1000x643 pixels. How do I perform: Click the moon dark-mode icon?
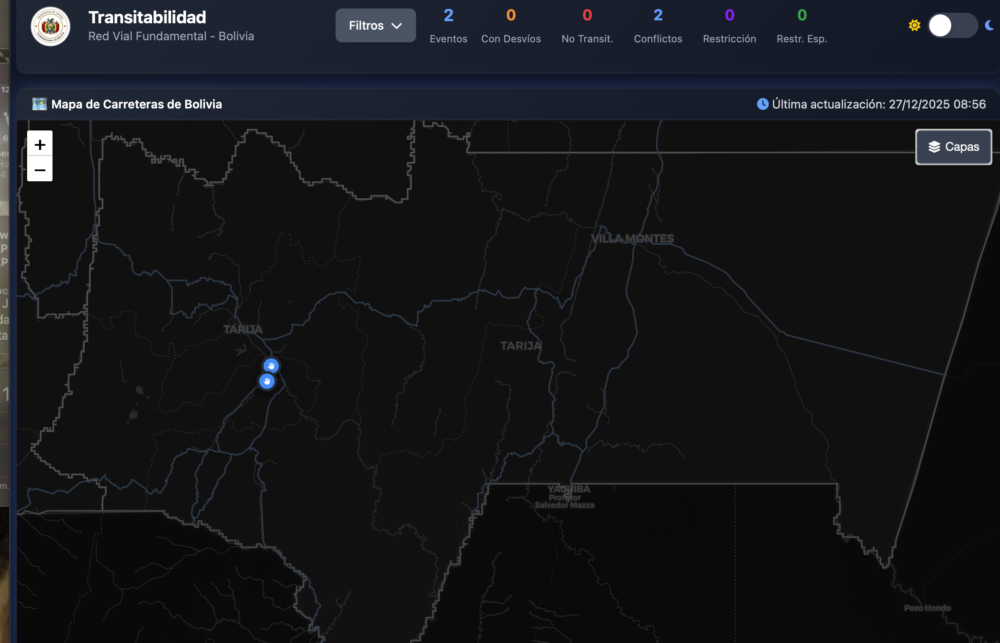point(990,26)
